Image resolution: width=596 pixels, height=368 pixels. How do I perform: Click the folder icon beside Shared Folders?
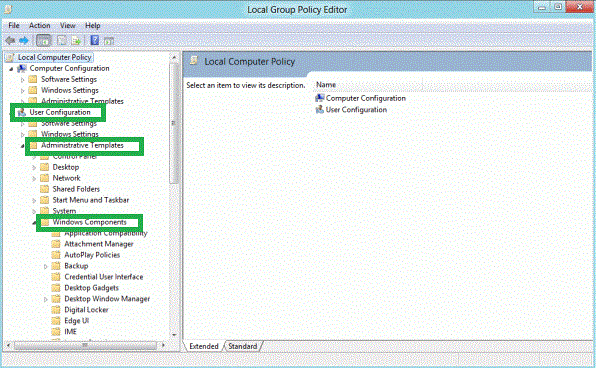44,189
